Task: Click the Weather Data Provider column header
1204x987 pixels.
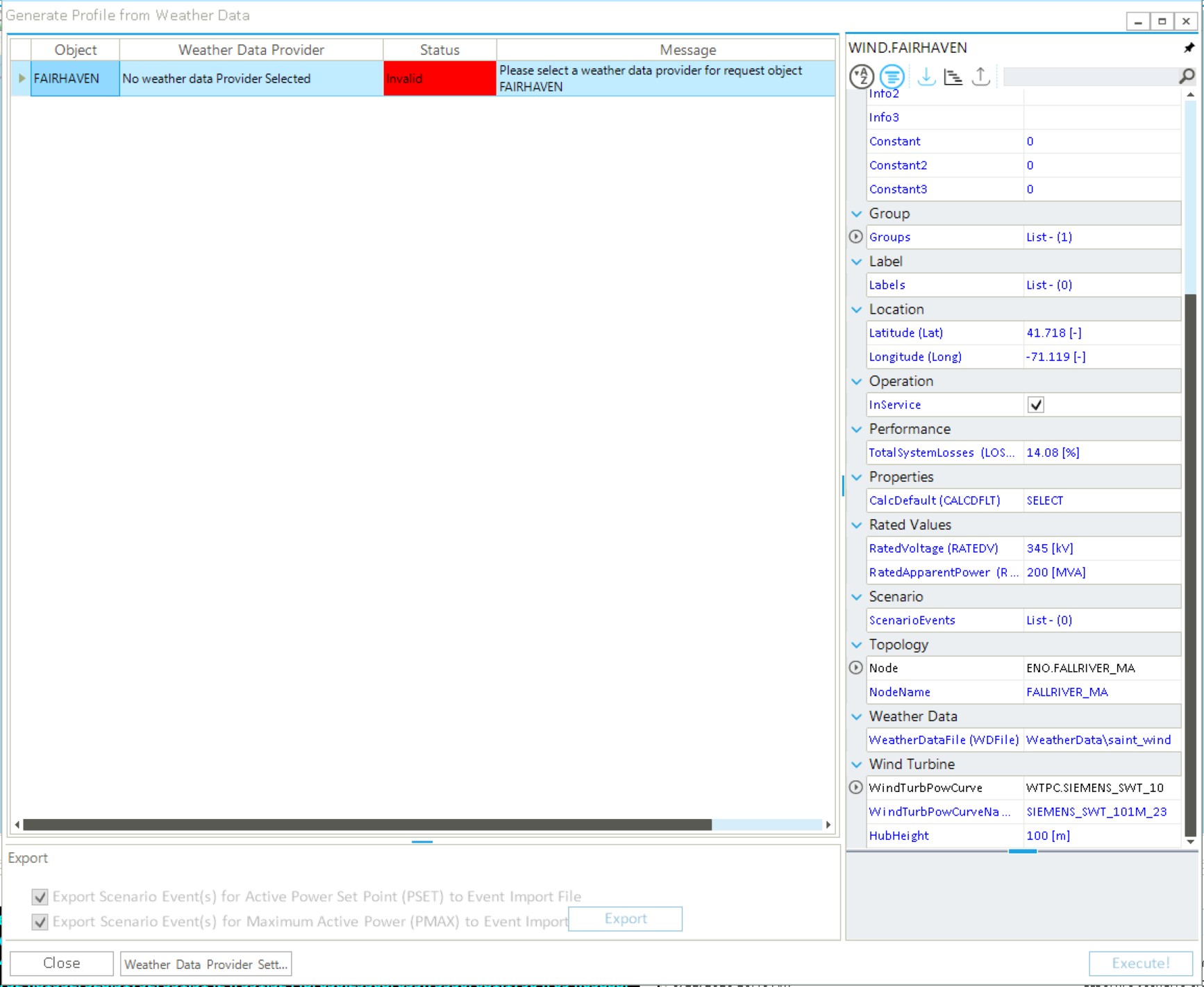Action: [x=251, y=50]
